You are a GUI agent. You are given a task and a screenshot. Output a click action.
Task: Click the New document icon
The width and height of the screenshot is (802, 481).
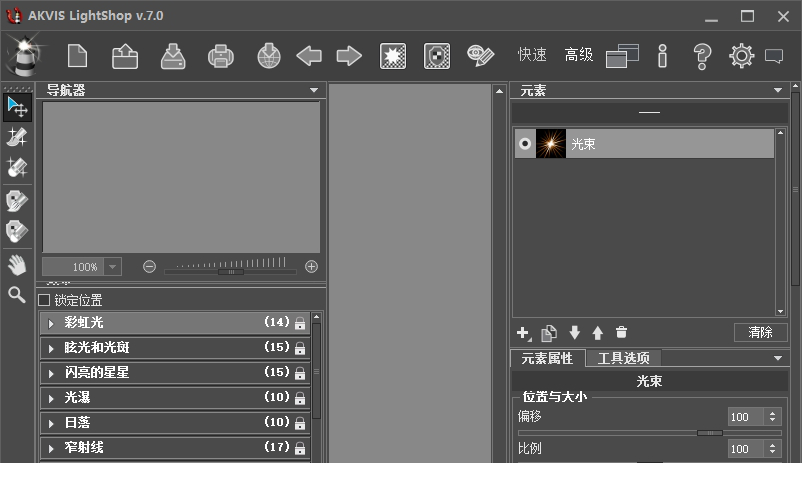point(77,56)
